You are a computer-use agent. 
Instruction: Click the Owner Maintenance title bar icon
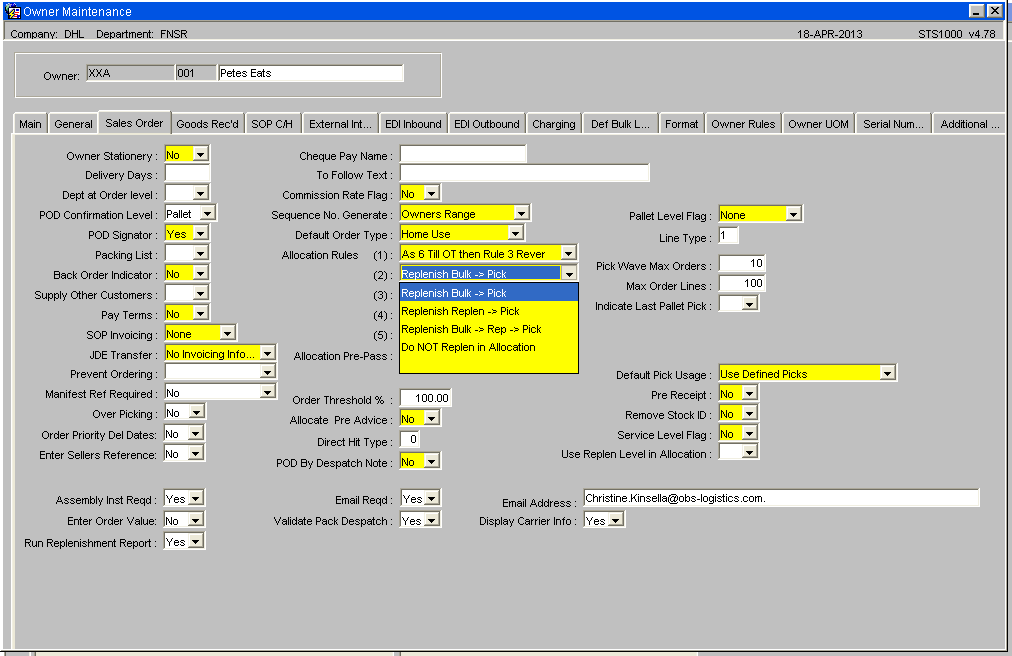[12, 11]
